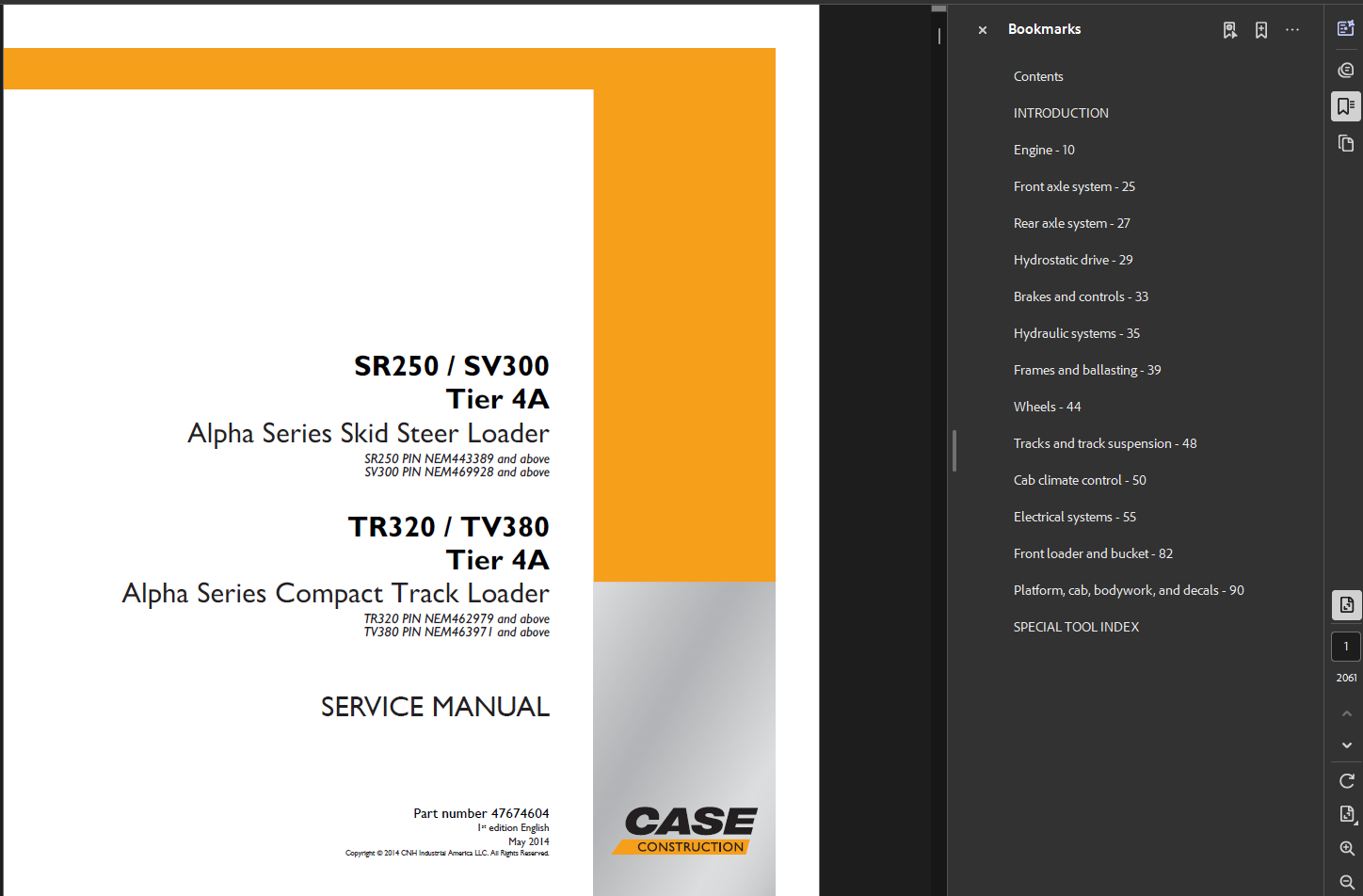Viewport: 1363px width, 896px height.
Task: Zoom in on the document
Action: click(x=1347, y=848)
